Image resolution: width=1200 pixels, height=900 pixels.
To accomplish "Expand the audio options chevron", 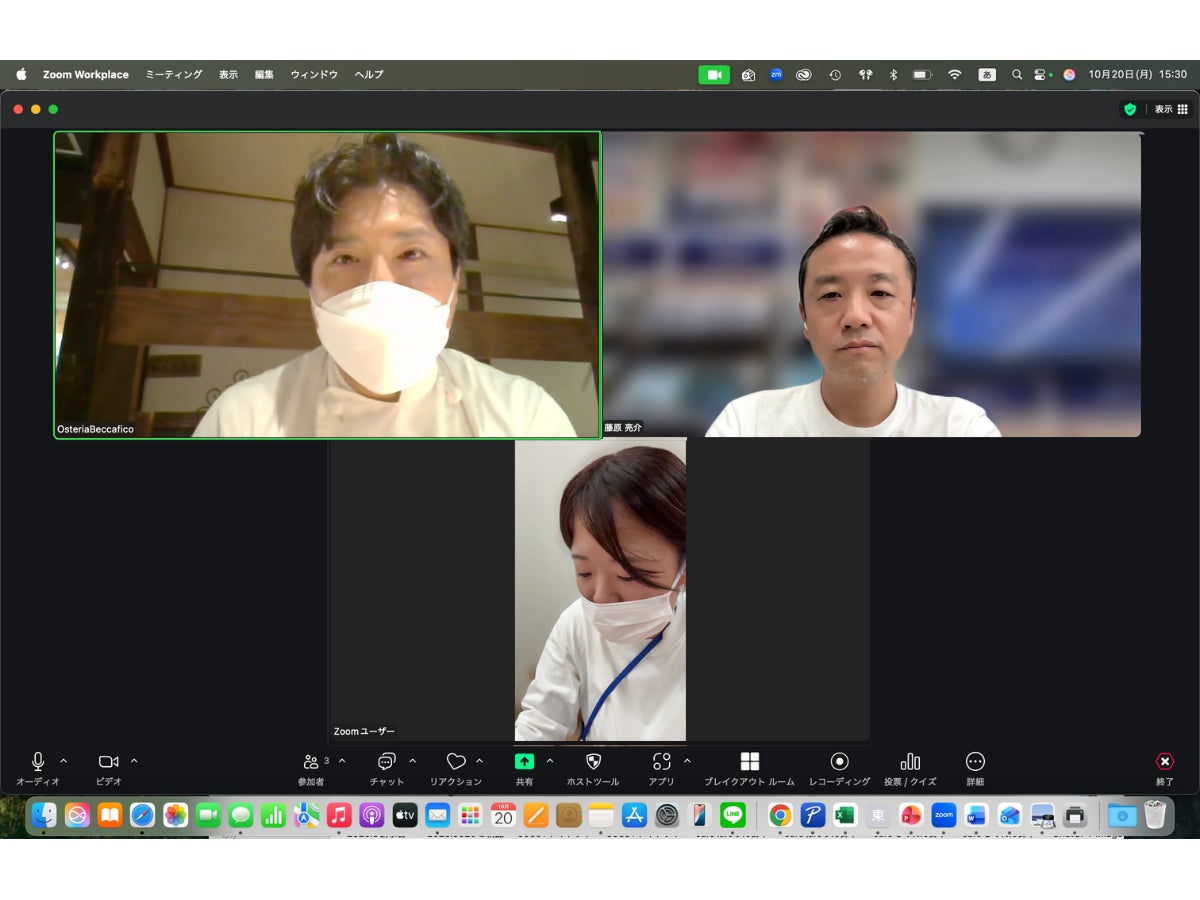I will (64, 761).
